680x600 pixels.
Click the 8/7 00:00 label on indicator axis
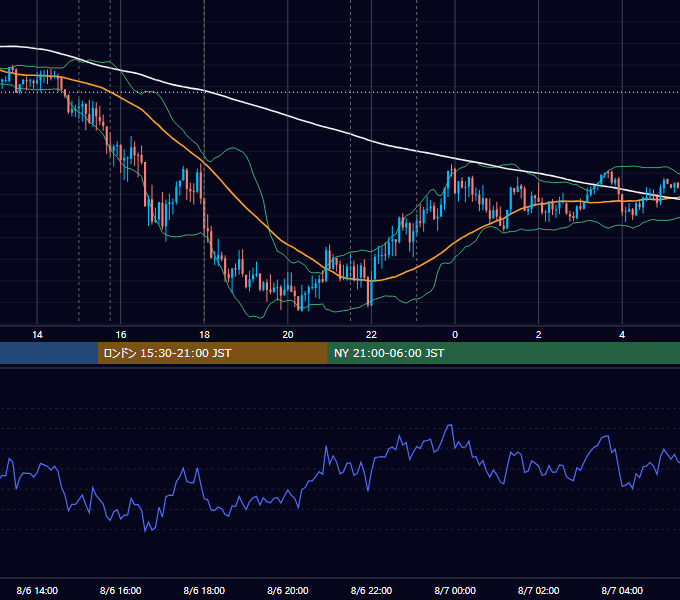pyautogui.click(x=455, y=590)
